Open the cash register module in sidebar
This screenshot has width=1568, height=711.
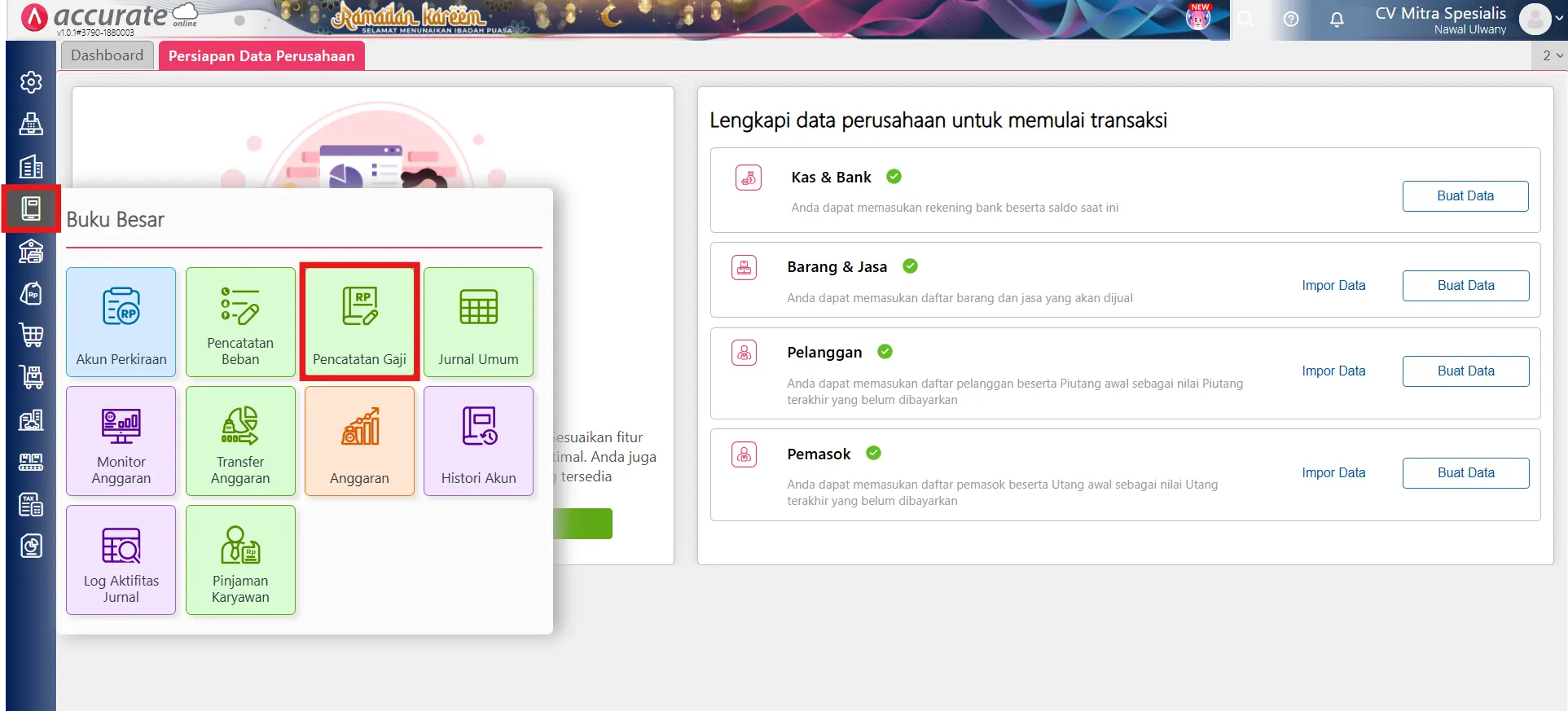click(x=31, y=125)
